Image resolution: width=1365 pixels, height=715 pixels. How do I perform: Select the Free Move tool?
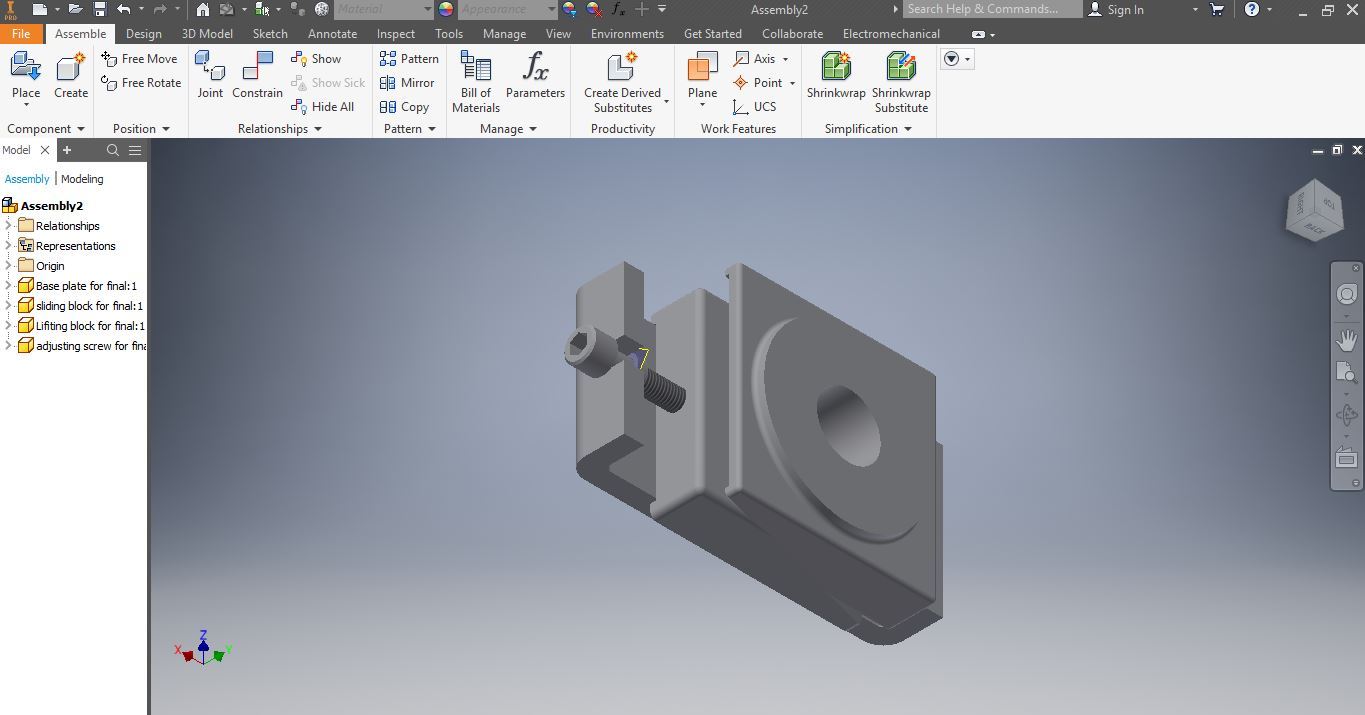click(139, 59)
